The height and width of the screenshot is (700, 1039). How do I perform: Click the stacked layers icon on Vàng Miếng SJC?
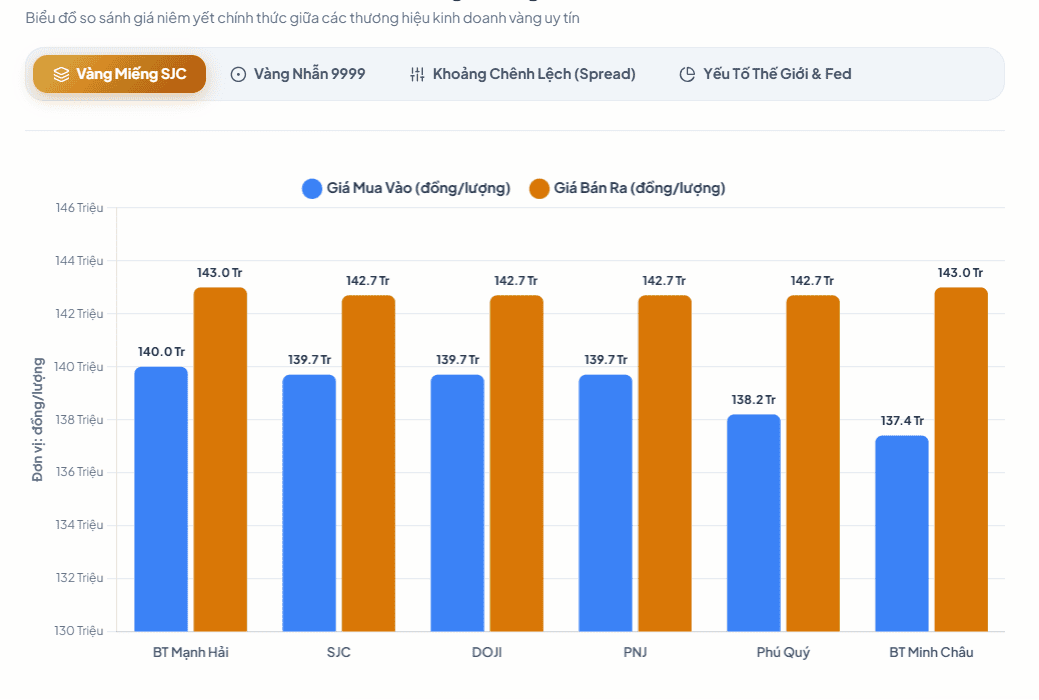pyautogui.click(x=61, y=74)
